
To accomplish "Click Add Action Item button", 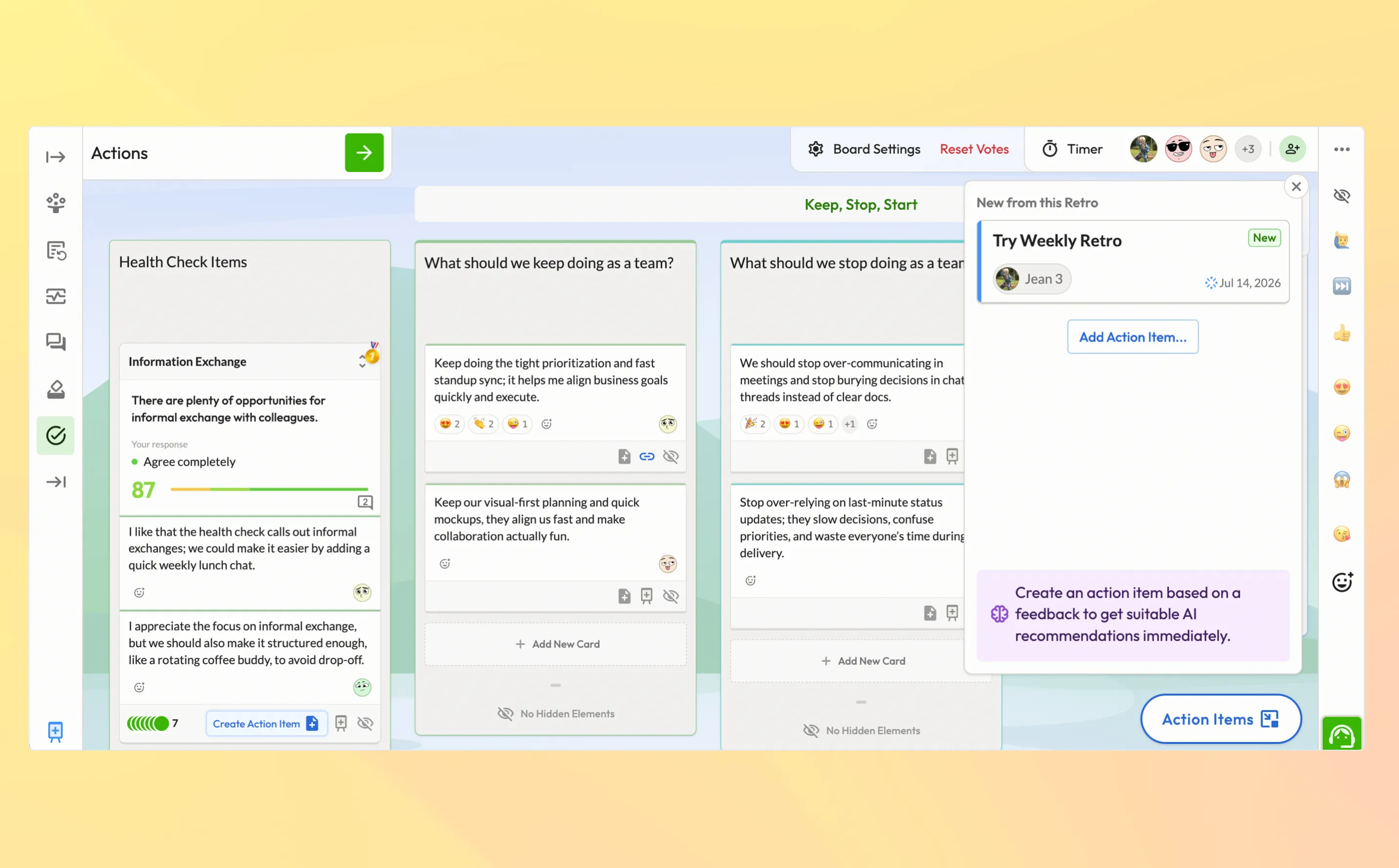I will [1132, 337].
